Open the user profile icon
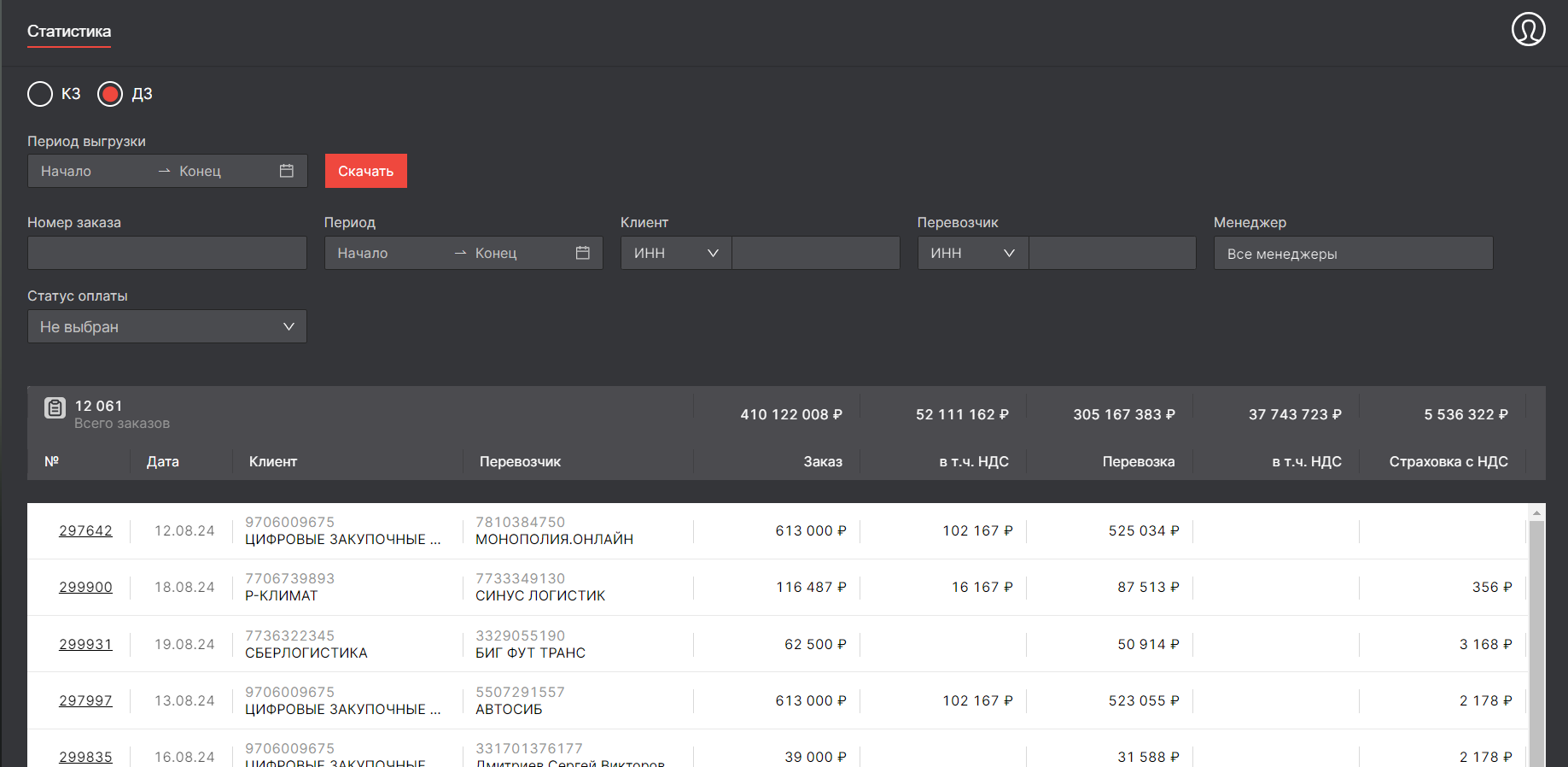 (x=1528, y=29)
